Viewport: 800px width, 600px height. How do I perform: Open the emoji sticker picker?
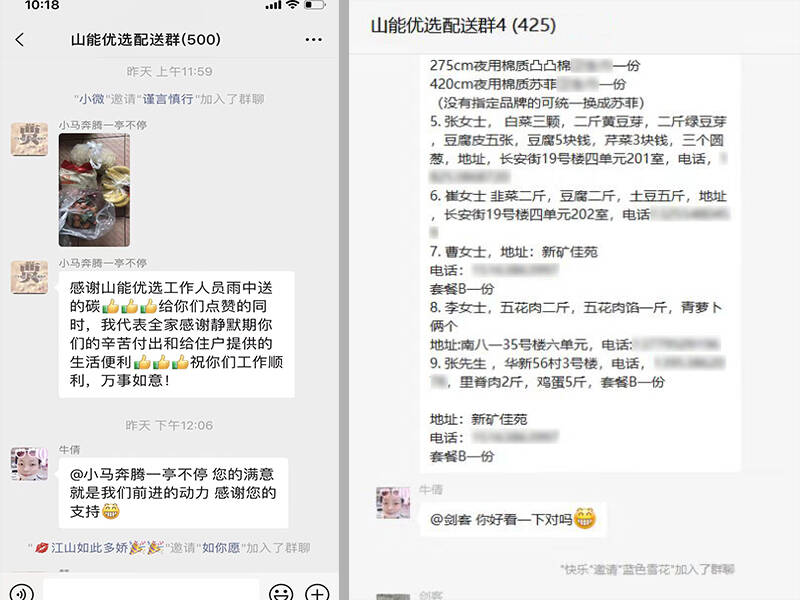coord(281,592)
